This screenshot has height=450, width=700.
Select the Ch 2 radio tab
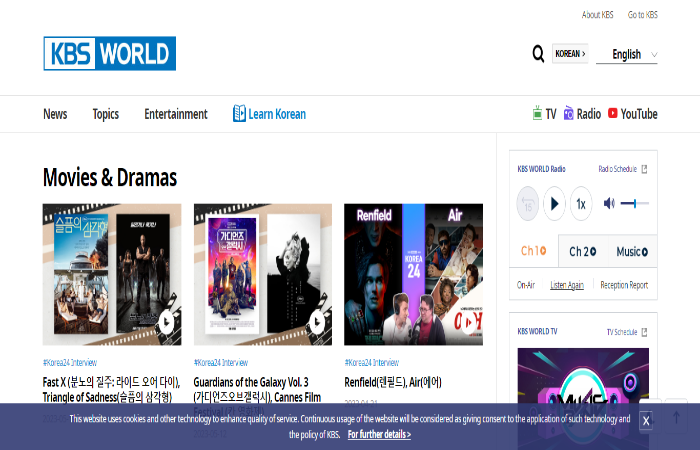point(583,251)
